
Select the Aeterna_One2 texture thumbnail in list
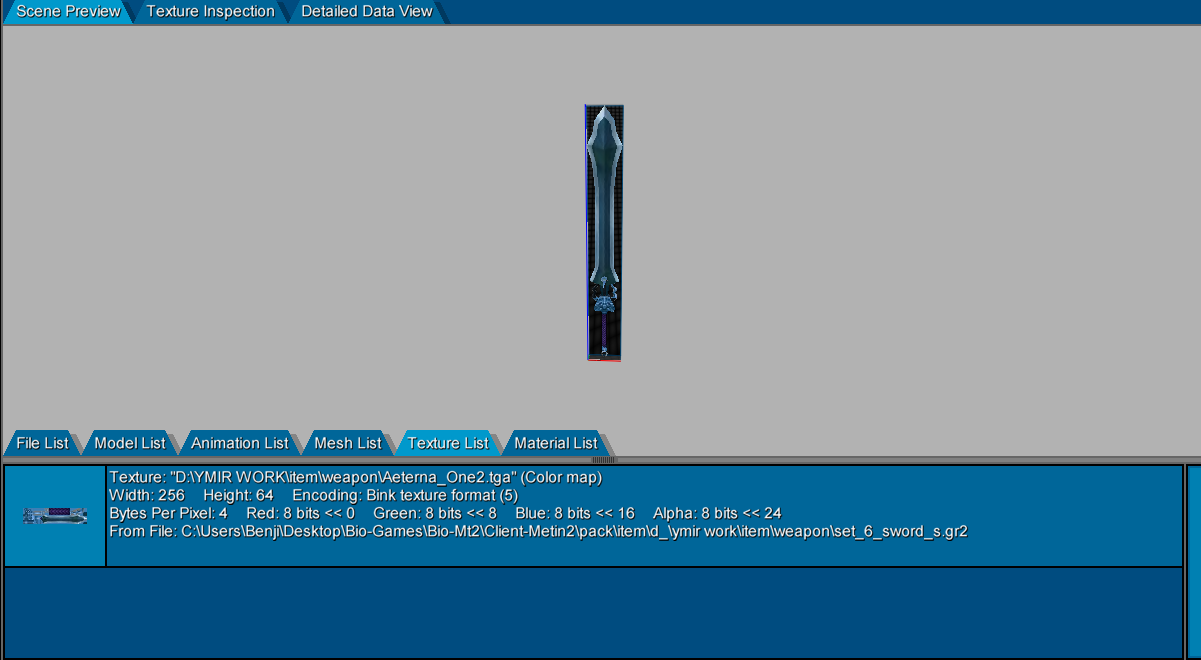[55, 515]
